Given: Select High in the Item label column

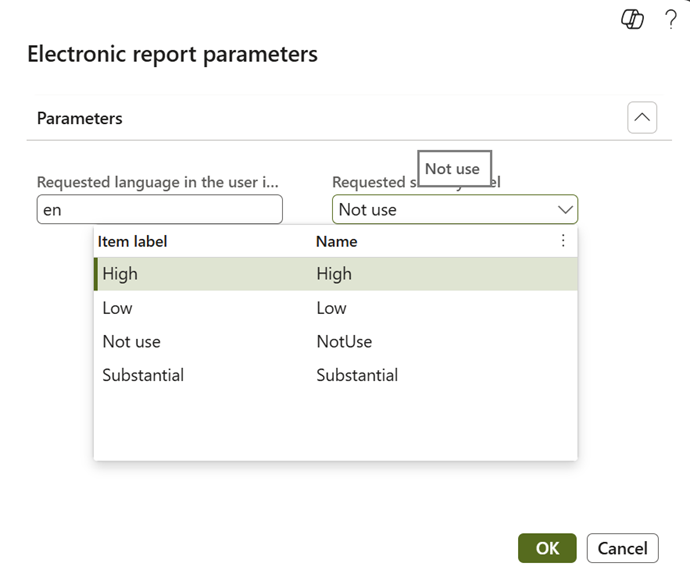Looking at the screenshot, I should coord(120,274).
